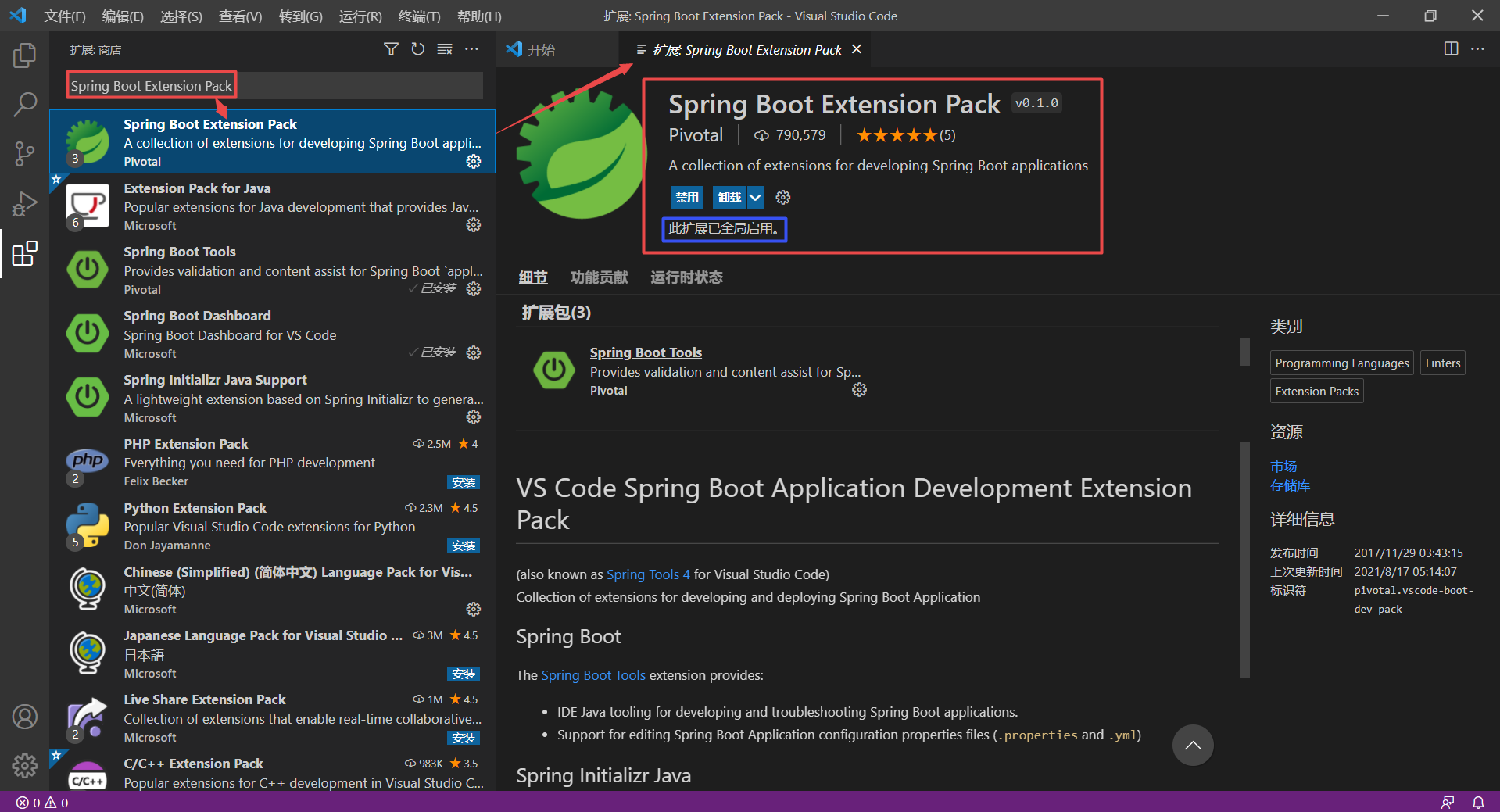The image size is (1500, 812).
Task: Open the Run and Debug view
Action: tap(24, 204)
